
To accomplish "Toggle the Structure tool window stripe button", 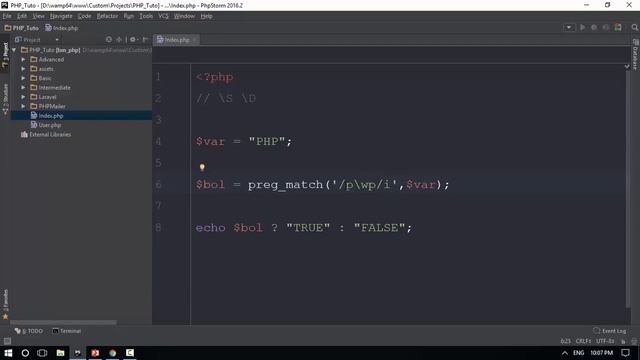I will (5, 99).
